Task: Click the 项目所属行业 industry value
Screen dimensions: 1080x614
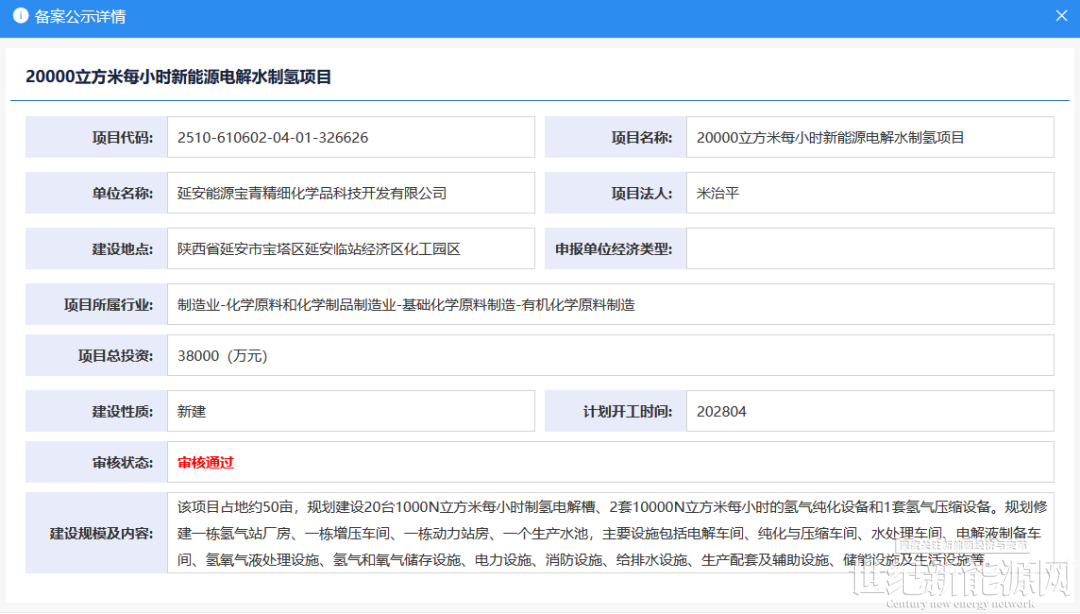Action: tap(406, 304)
